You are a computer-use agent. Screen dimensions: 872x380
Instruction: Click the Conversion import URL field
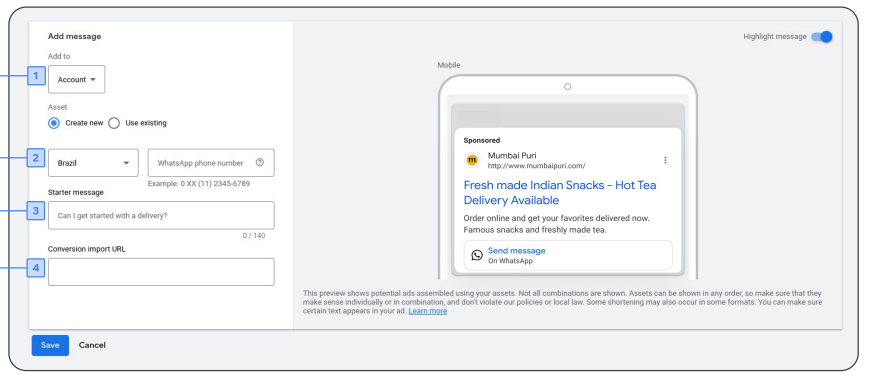tap(161, 272)
